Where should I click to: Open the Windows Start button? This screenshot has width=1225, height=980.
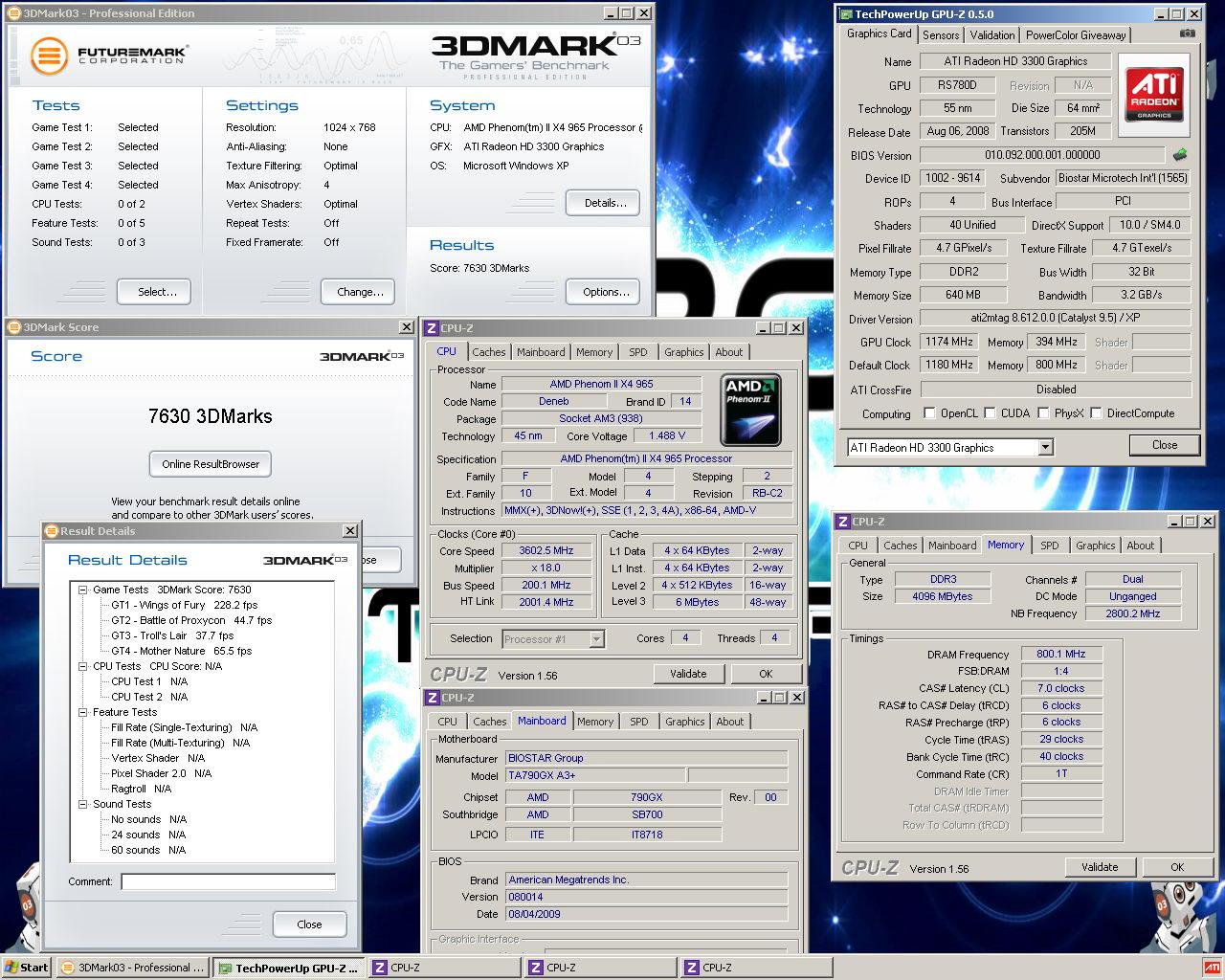pyautogui.click(x=27, y=967)
